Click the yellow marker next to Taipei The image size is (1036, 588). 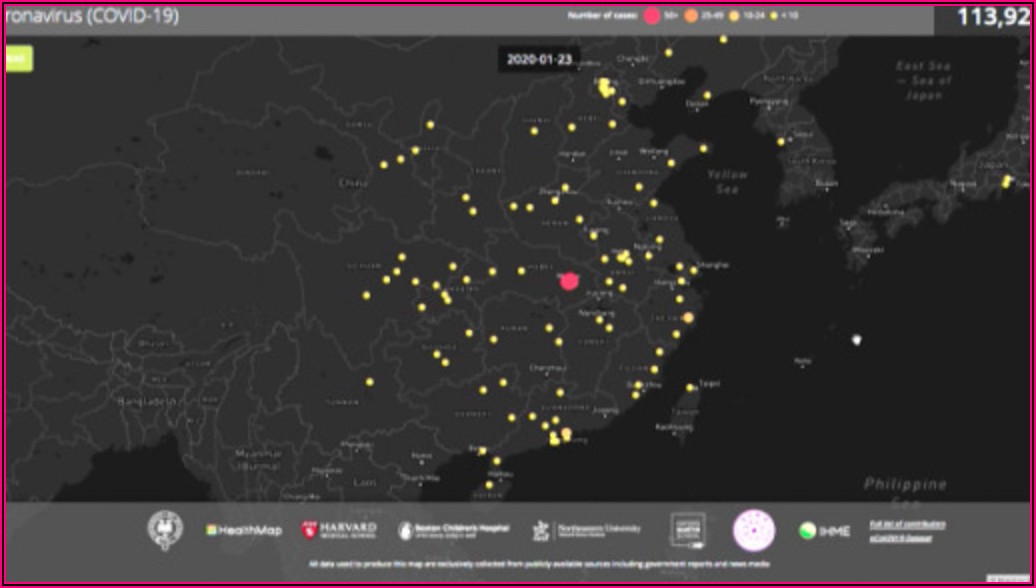coord(689,388)
